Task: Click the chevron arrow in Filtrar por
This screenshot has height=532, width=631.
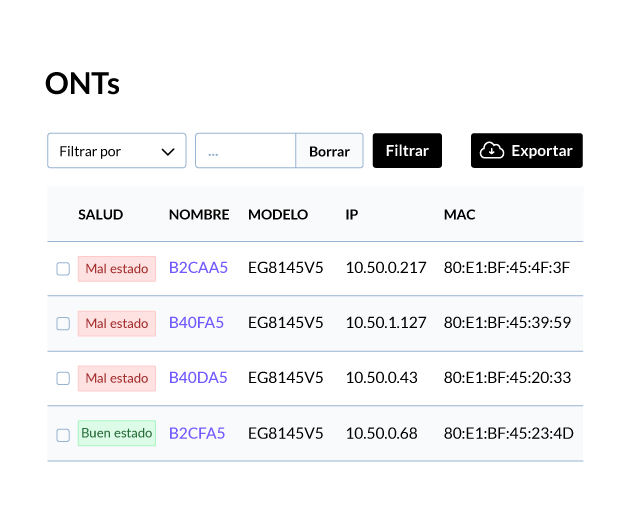Action: click(x=168, y=152)
